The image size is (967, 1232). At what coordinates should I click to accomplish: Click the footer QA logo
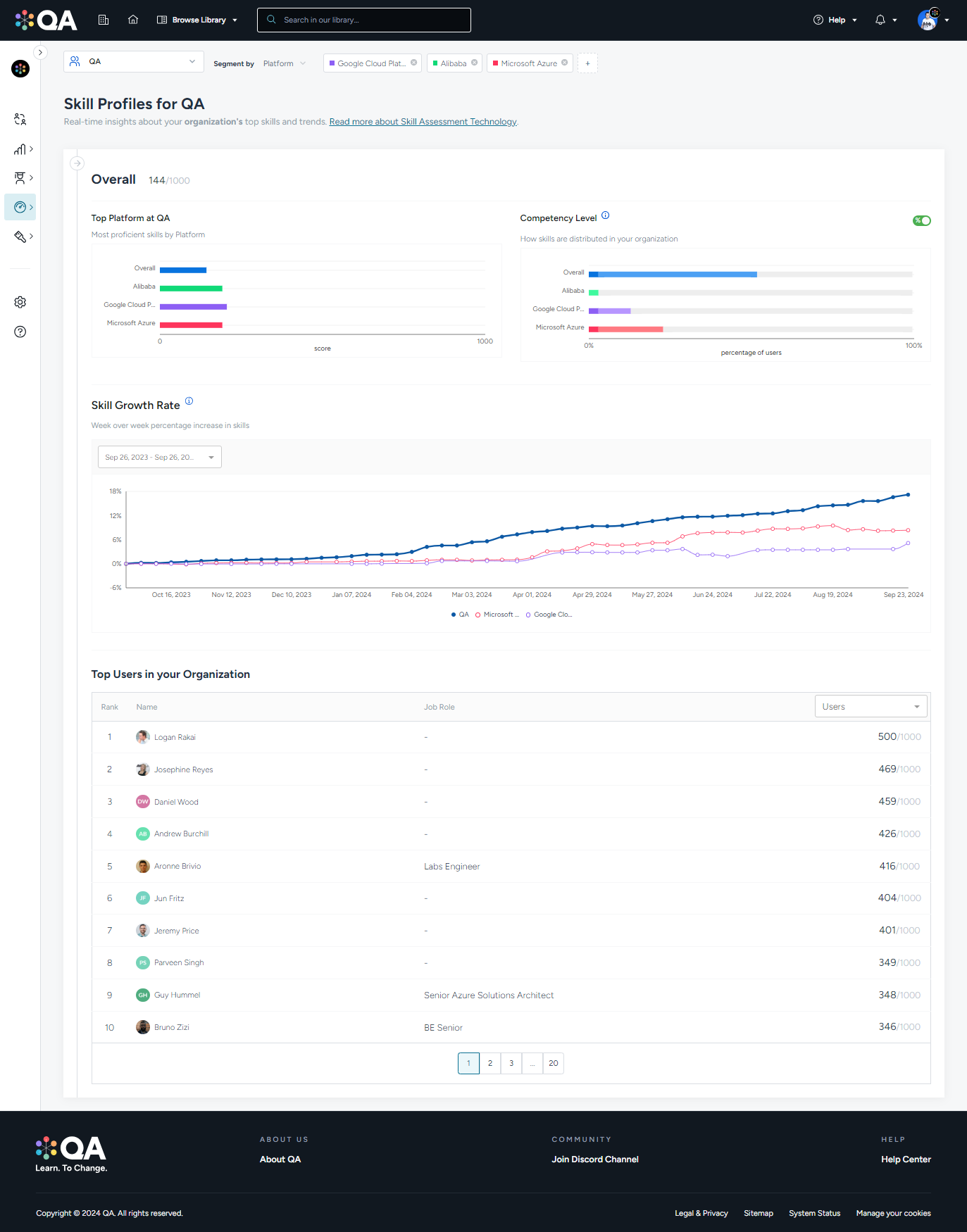tap(71, 1154)
